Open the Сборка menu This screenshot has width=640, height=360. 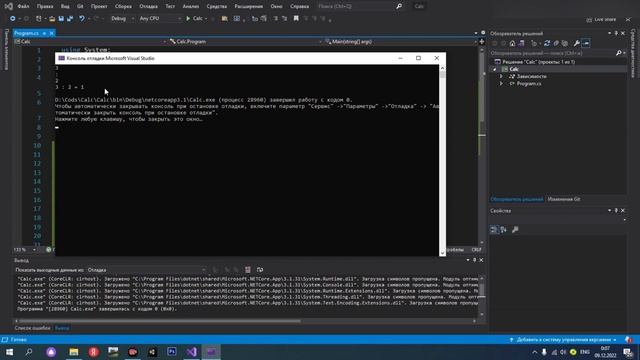coord(123,7)
